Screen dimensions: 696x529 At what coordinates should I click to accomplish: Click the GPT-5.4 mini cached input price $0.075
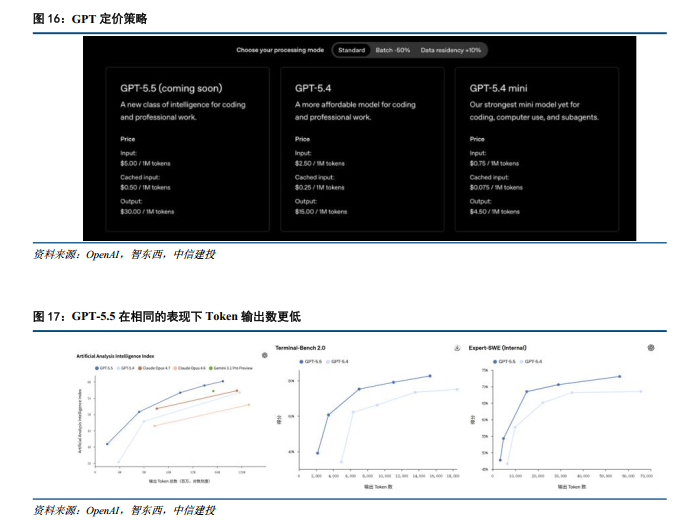tap(496, 187)
